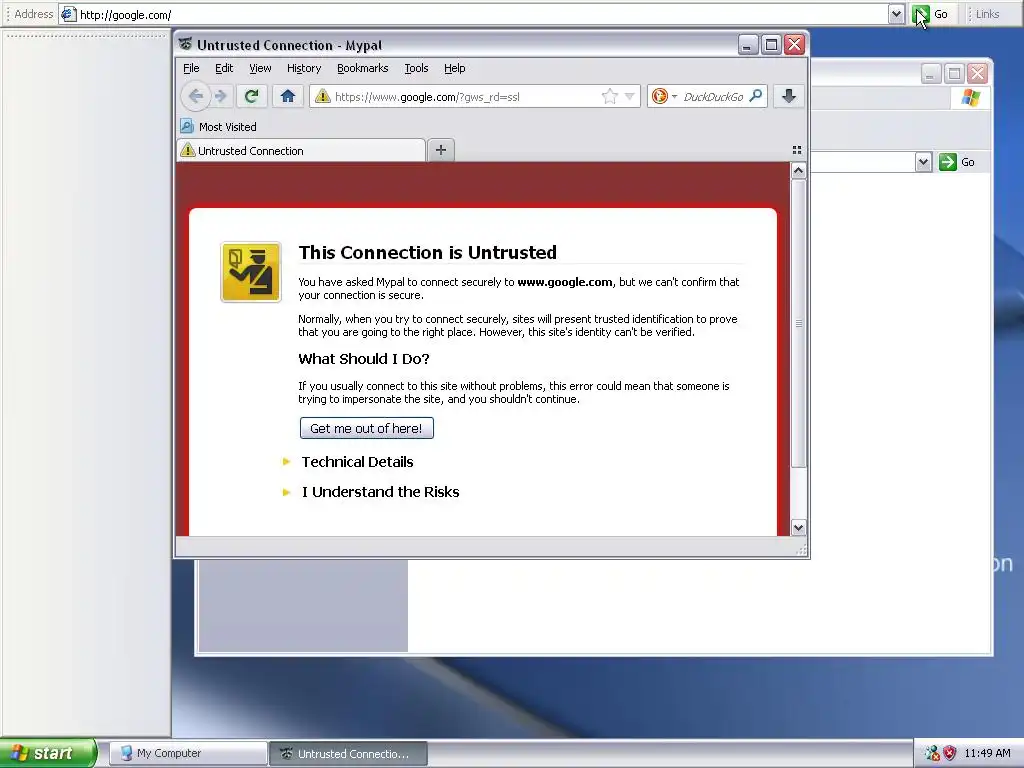Image resolution: width=1024 pixels, height=768 pixels.
Task: Click Untrusted Connection taskbar button
Action: 348,753
